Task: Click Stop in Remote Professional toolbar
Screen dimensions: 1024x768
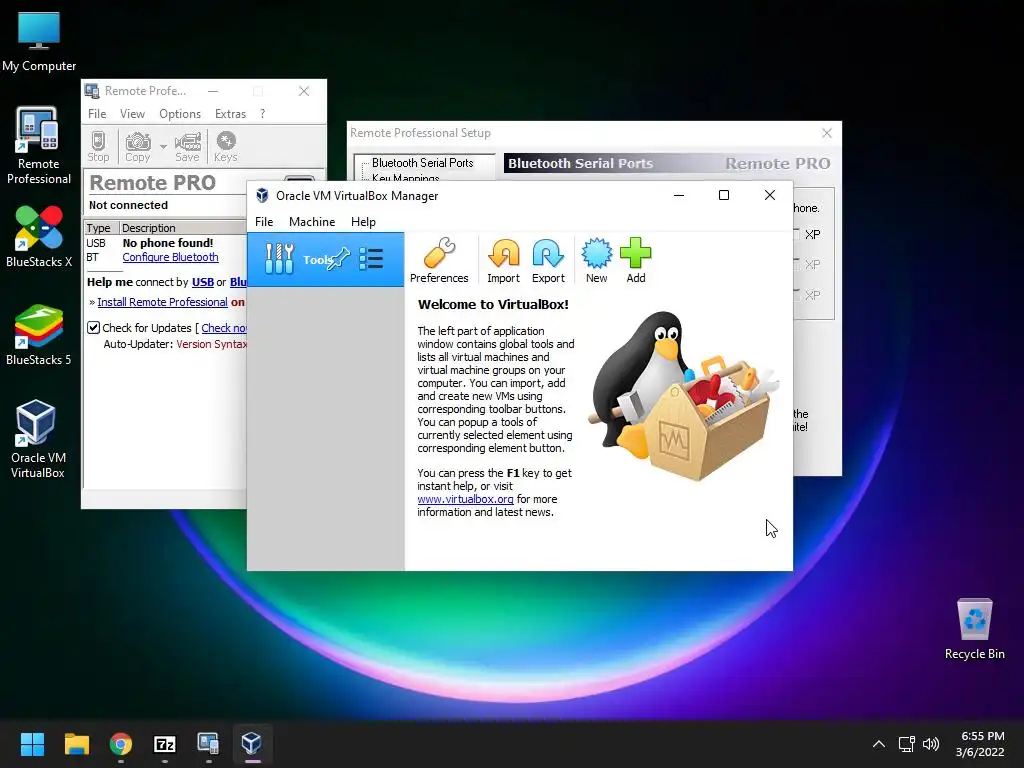Action: point(98,146)
